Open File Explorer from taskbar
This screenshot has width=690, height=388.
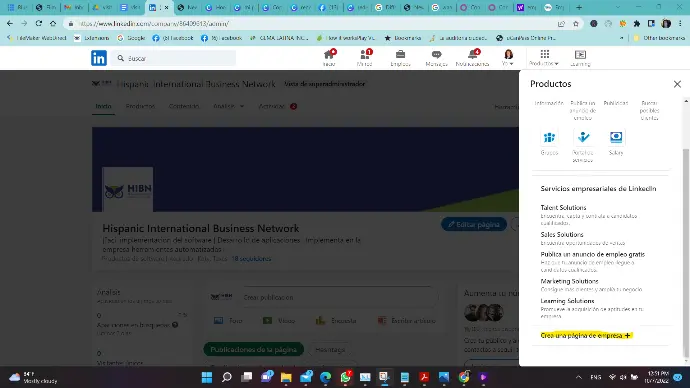click(x=286, y=377)
